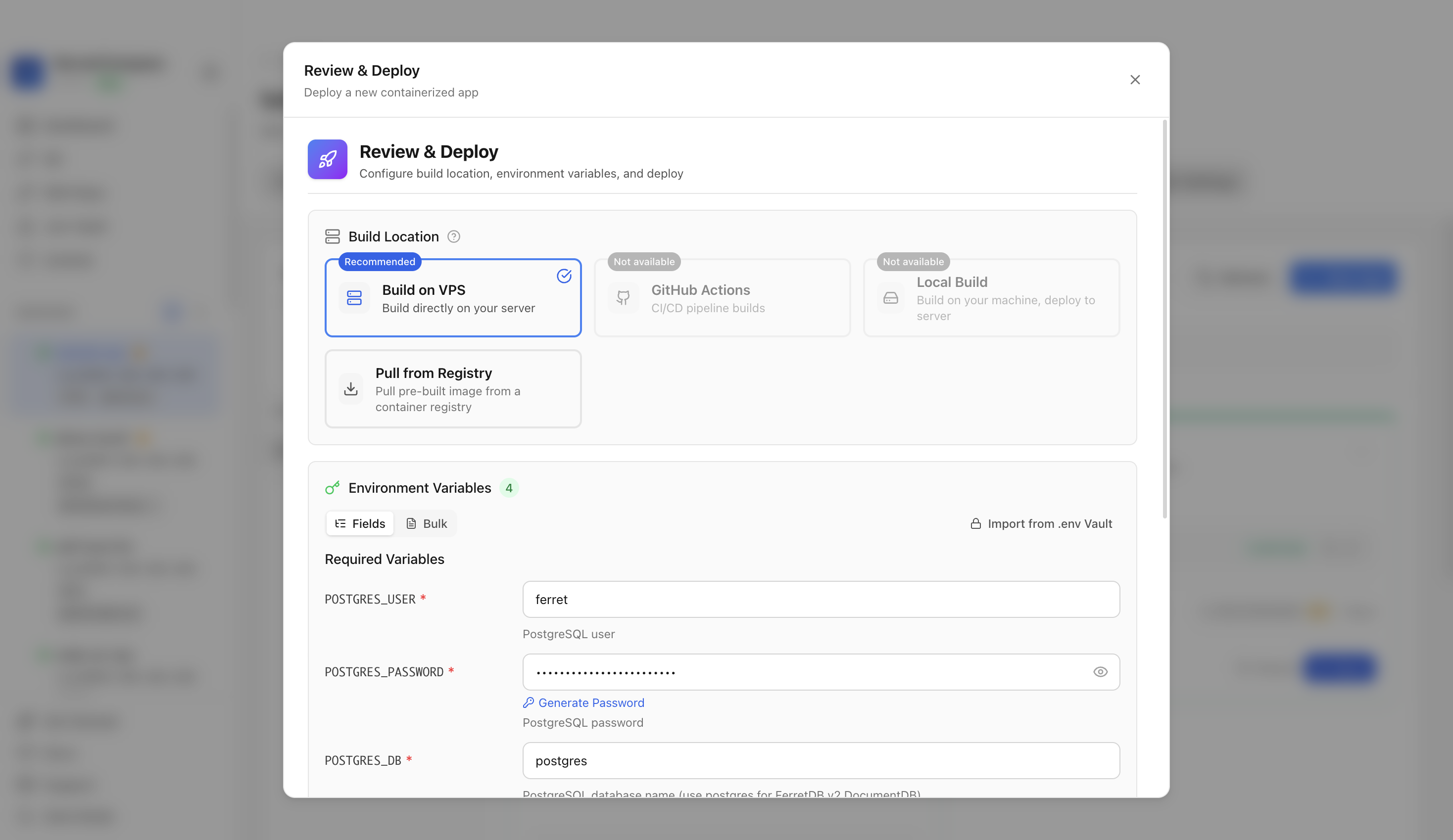Click the dialog's vertical scrollbar
Viewport: 1453px width, 840px height.
point(1164,319)
